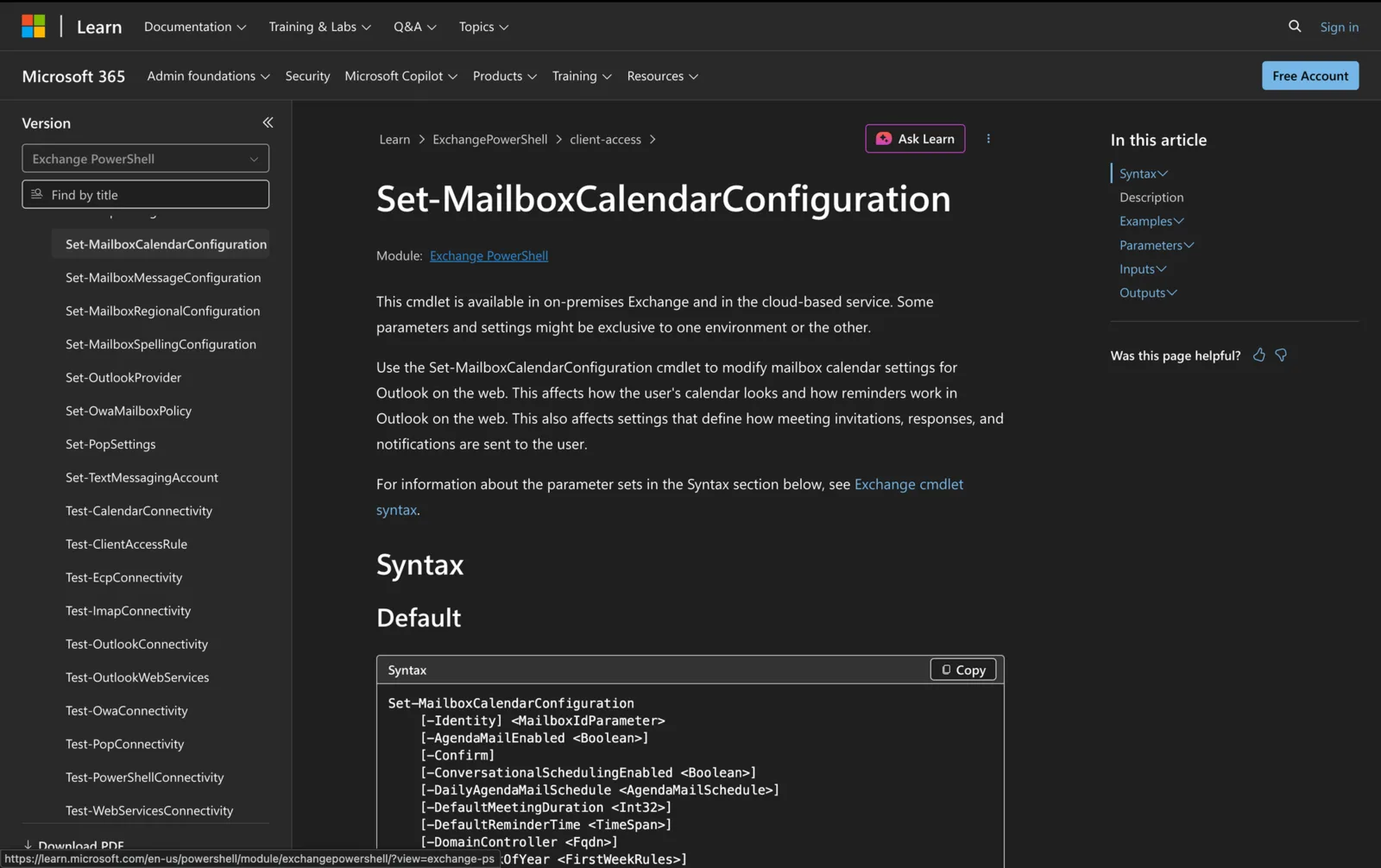Click the Free Account button
Screen dimensions: 1381x868
[x=1310, y=76]
